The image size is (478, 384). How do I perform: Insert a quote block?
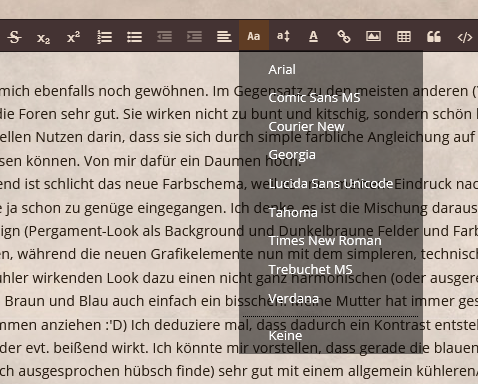pos(434,37)
